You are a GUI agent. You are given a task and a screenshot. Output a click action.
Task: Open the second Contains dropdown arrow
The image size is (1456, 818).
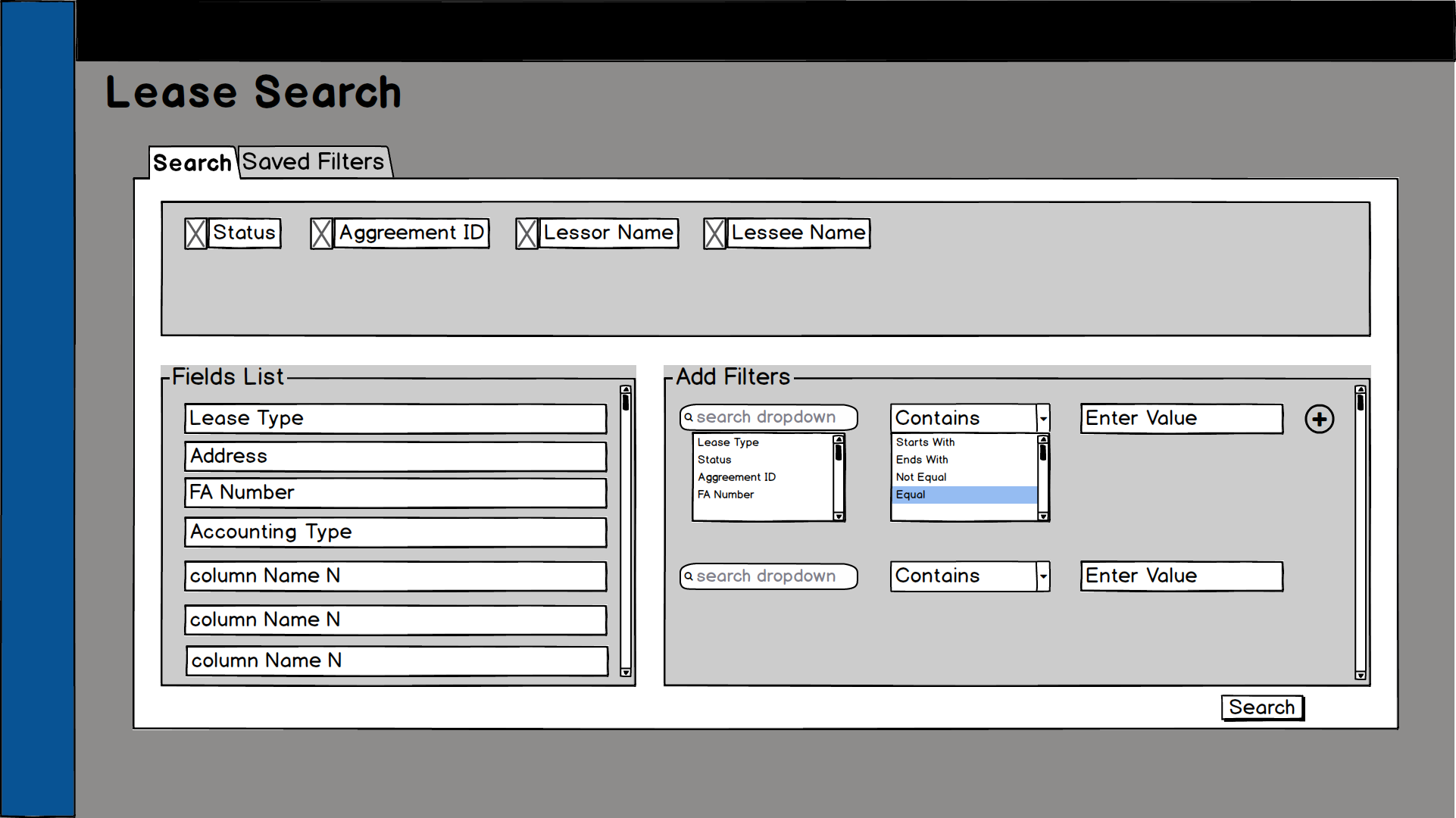(x=1043, y=576)
